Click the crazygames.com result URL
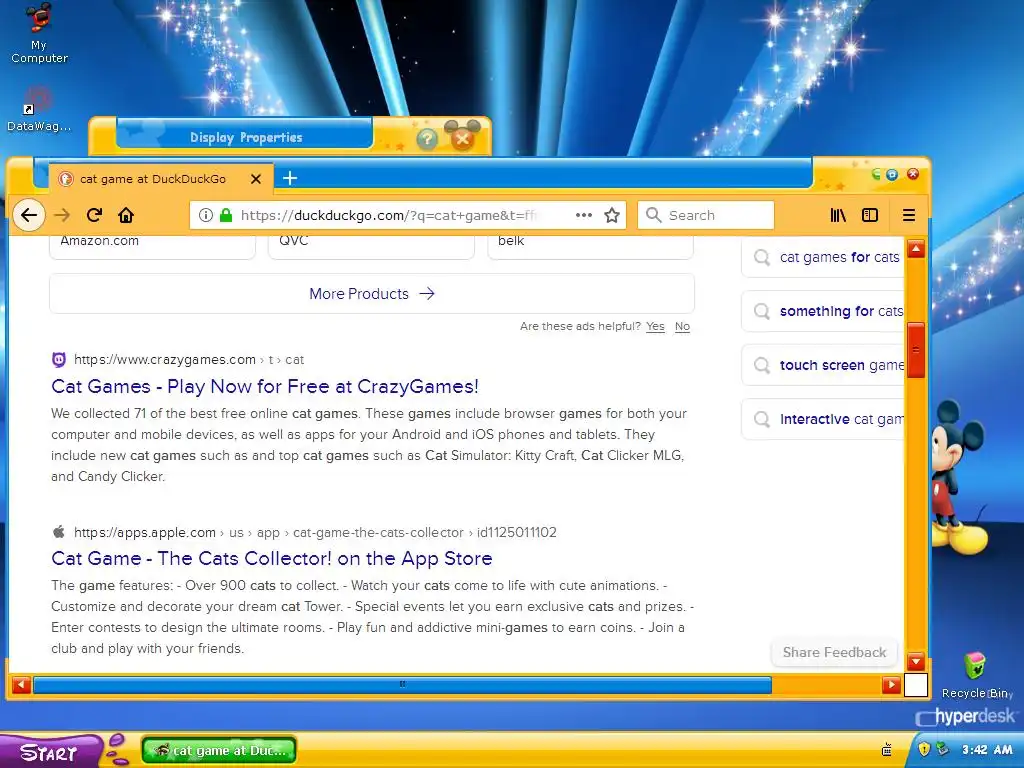 point(189,360)
